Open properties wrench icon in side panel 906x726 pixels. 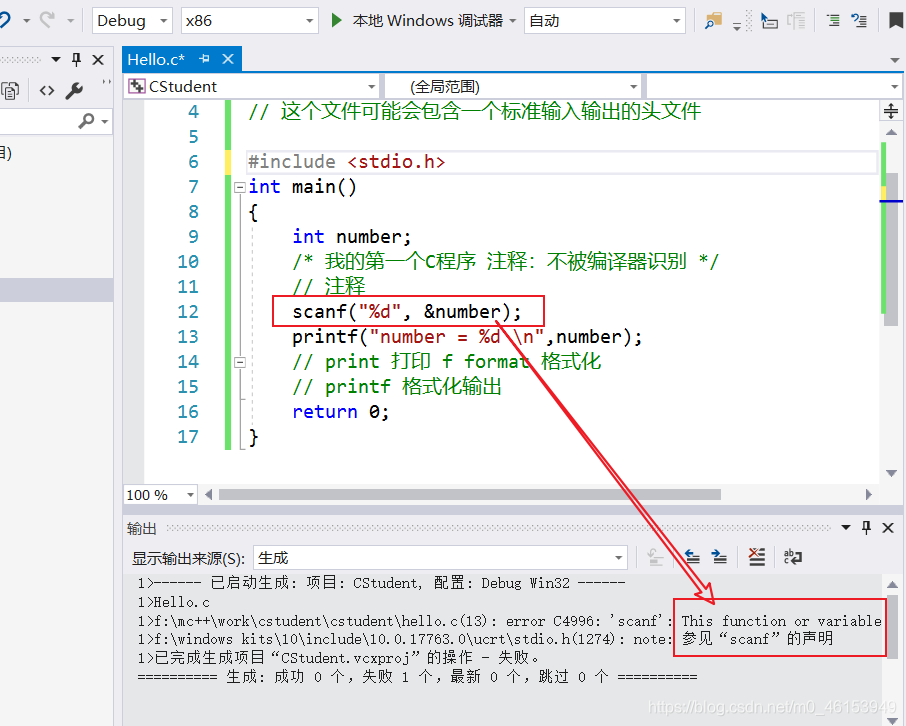pyautogui.click(x=74, y=91)
